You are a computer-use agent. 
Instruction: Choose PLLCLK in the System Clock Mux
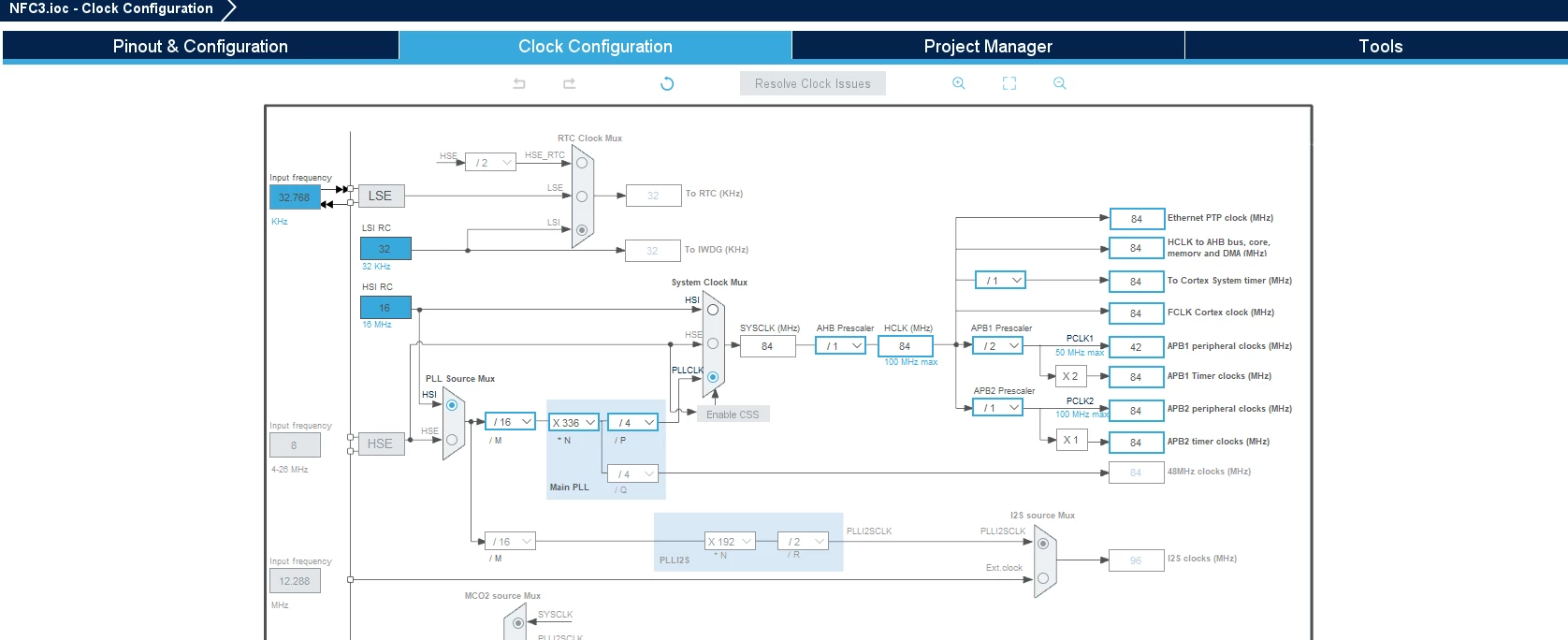pyautogui.click(x=713, y=377)
